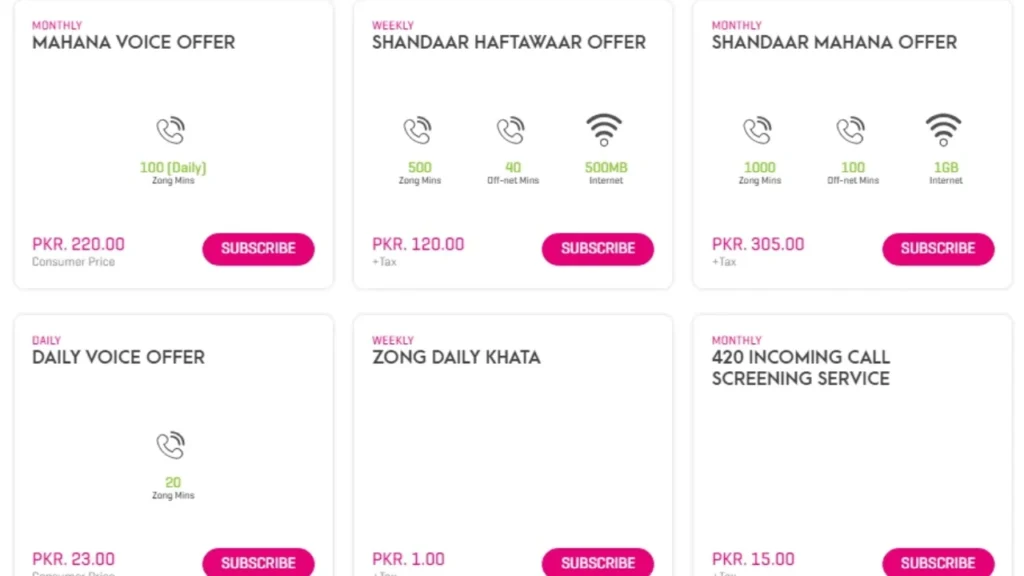
Task: Subscribe to 420 Incoming Call Screening Service
Action: (938, 563)
